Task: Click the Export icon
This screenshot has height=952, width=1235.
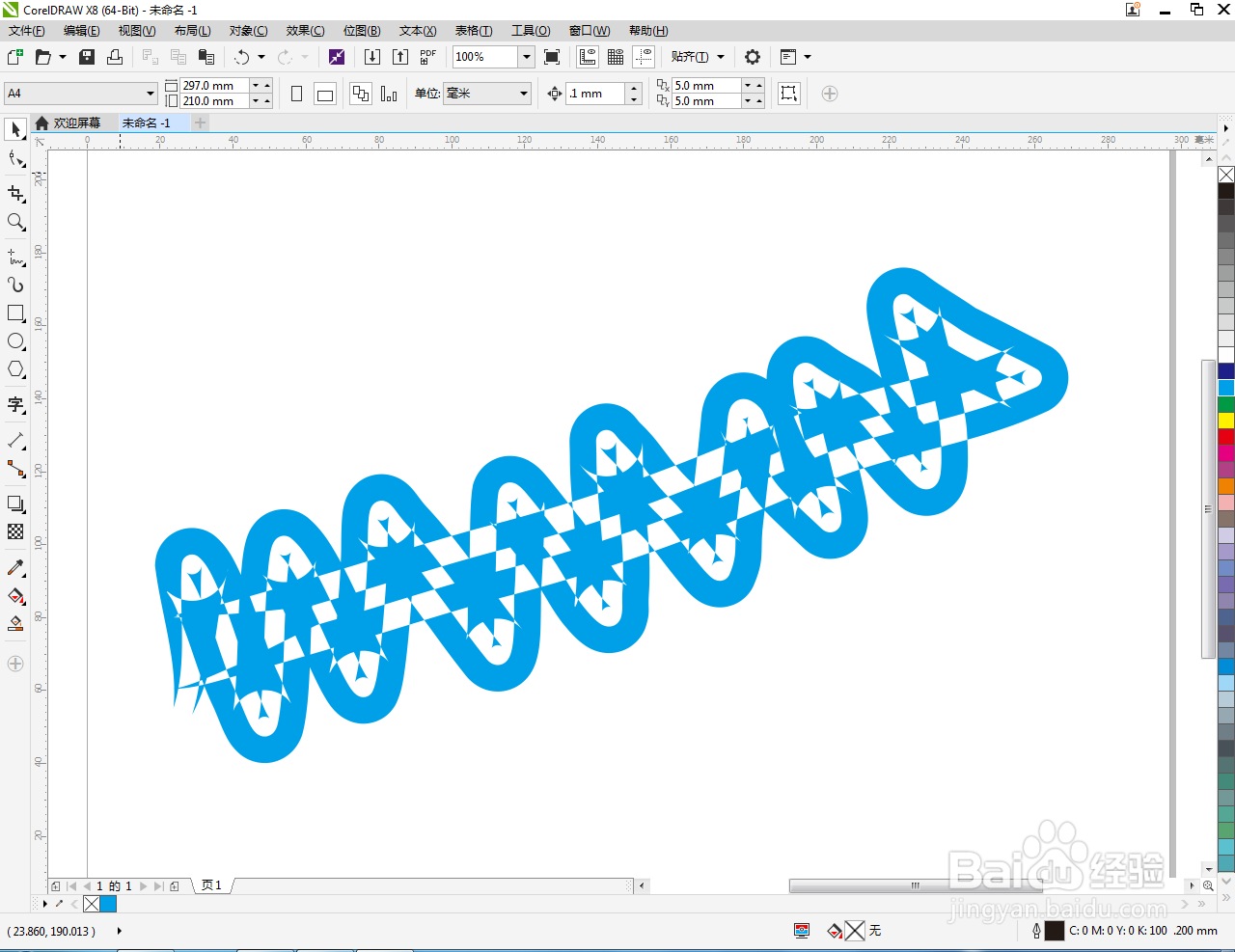Action: [400, 57]
